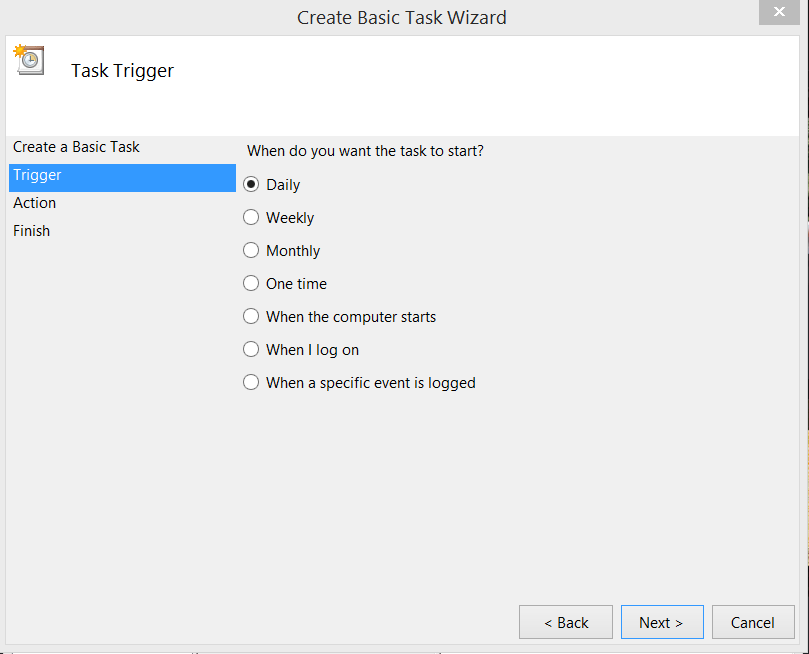Click the 'When I log on' label text
This screenshot has height=654, width=809.
(312, 350)
